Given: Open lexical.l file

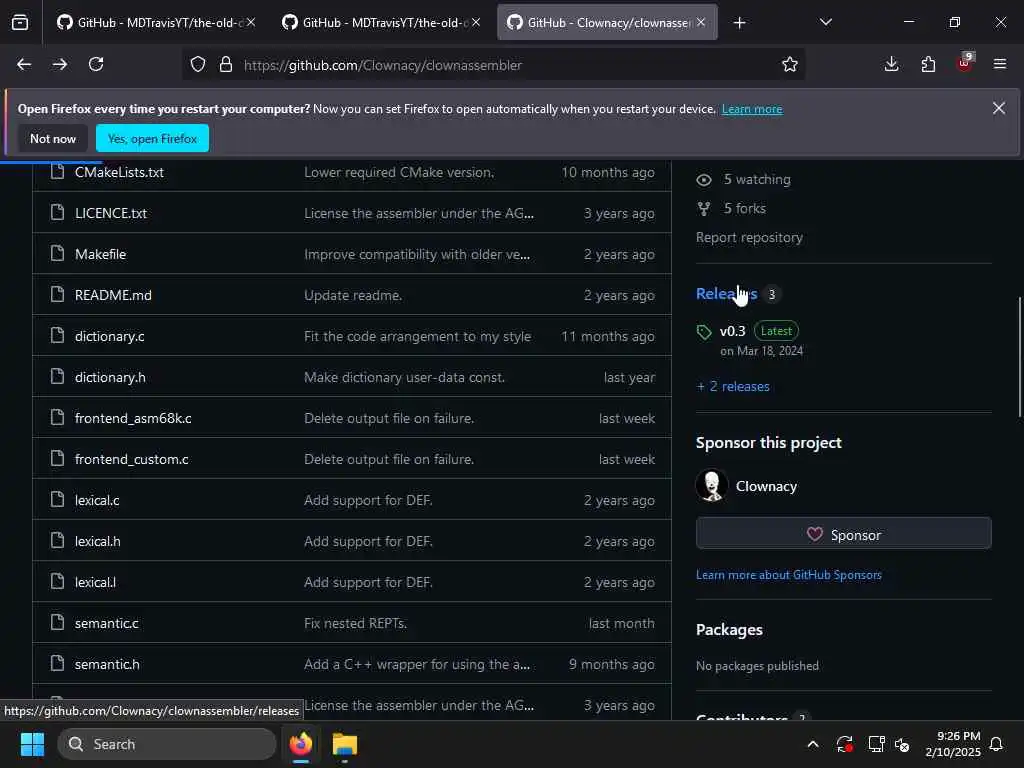Looking at the screenshot, I should [x=95, y=583].
